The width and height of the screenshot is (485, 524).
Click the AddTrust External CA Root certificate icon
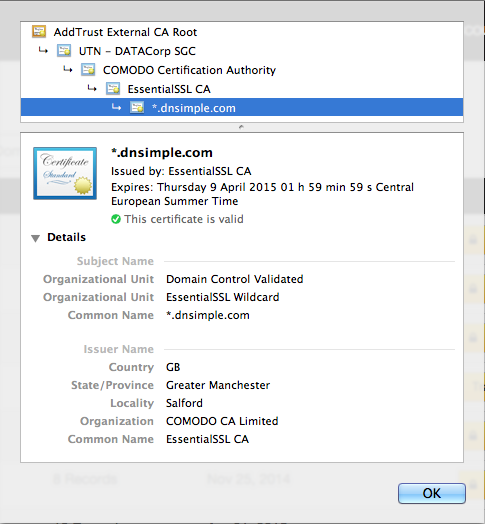(39, 31)
